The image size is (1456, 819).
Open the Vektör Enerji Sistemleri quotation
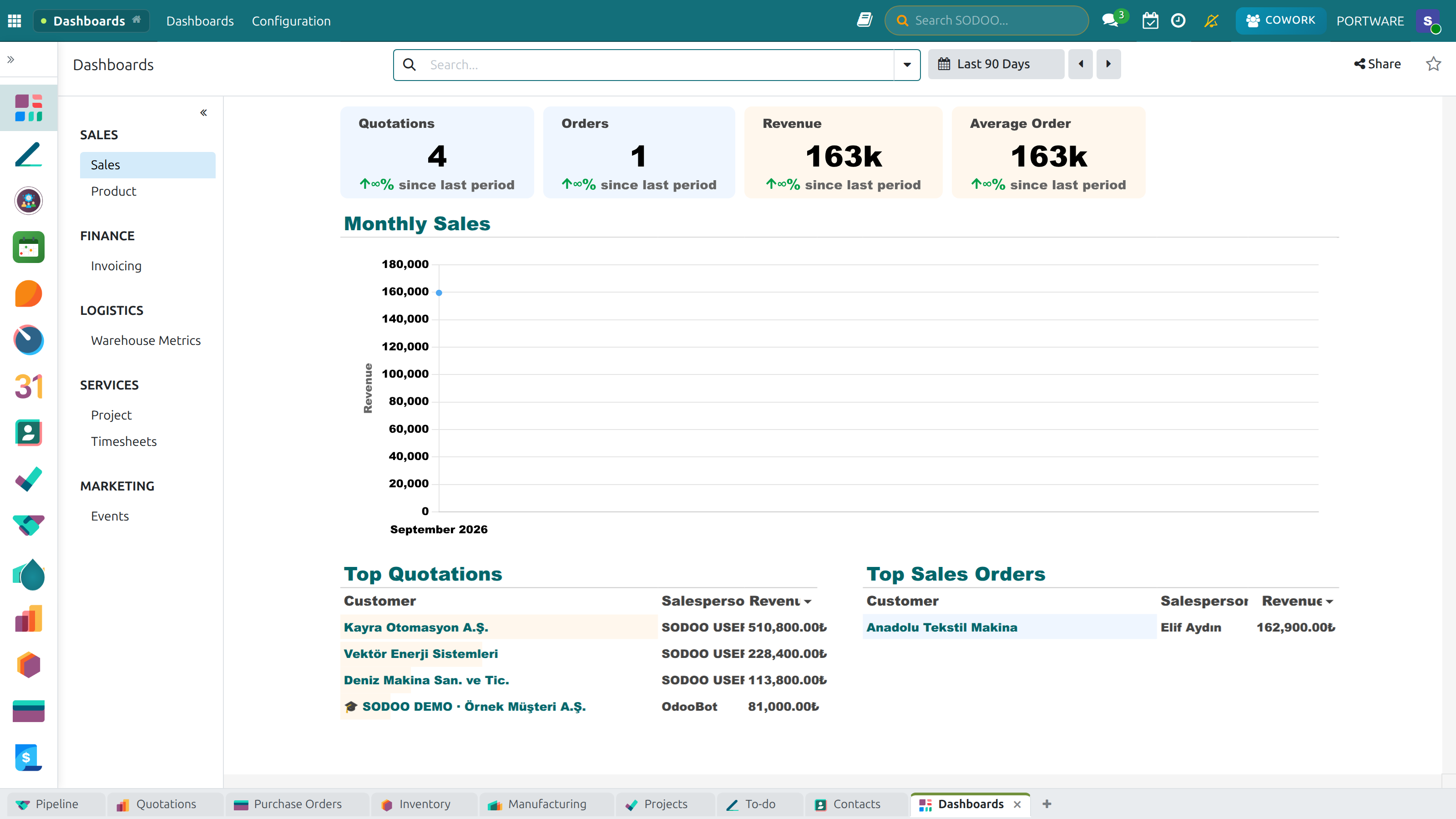(421, 654)
